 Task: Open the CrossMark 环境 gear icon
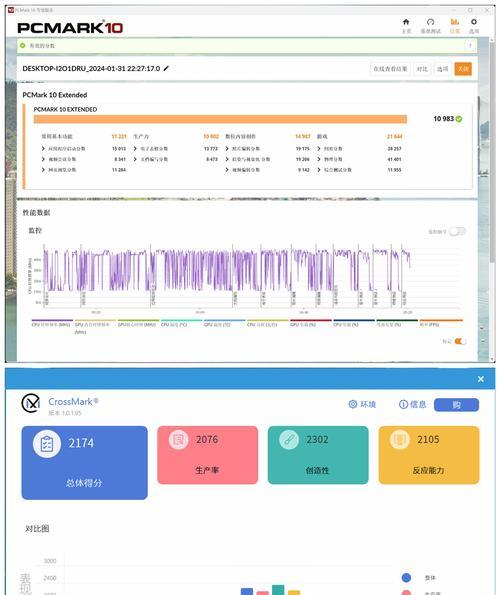pos(352,404)
